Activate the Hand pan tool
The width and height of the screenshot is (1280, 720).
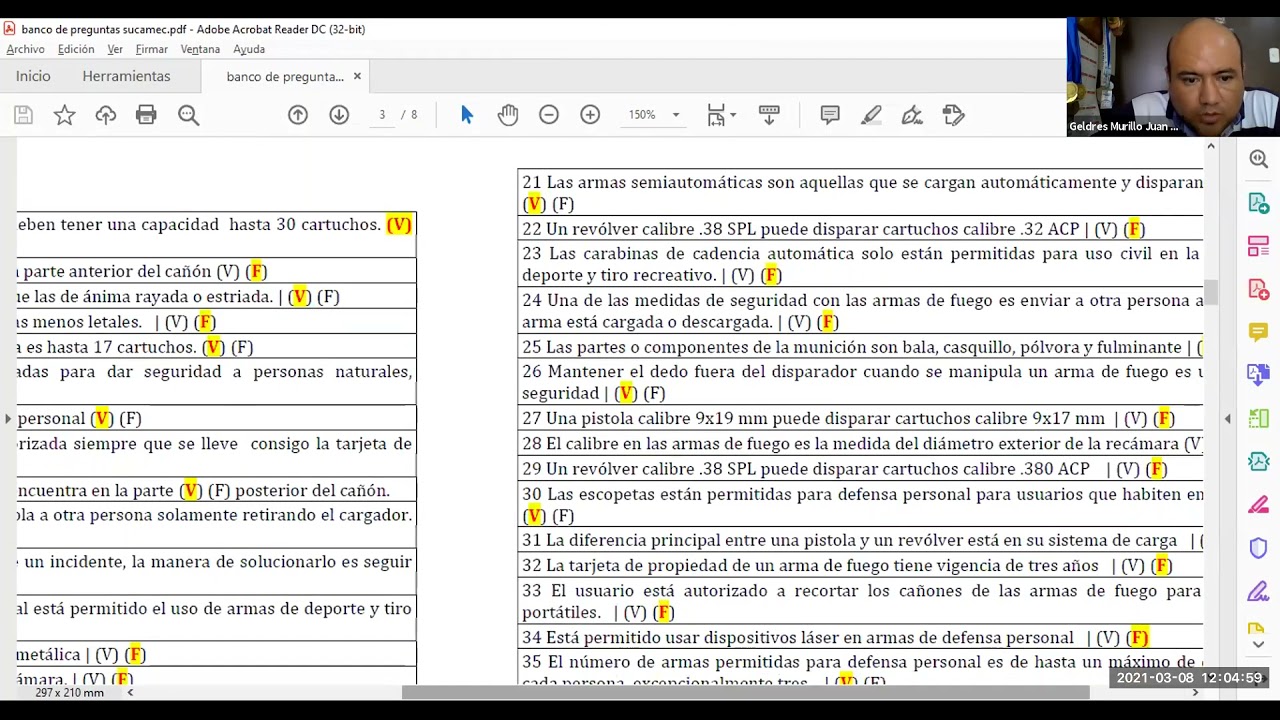[508, 115]
